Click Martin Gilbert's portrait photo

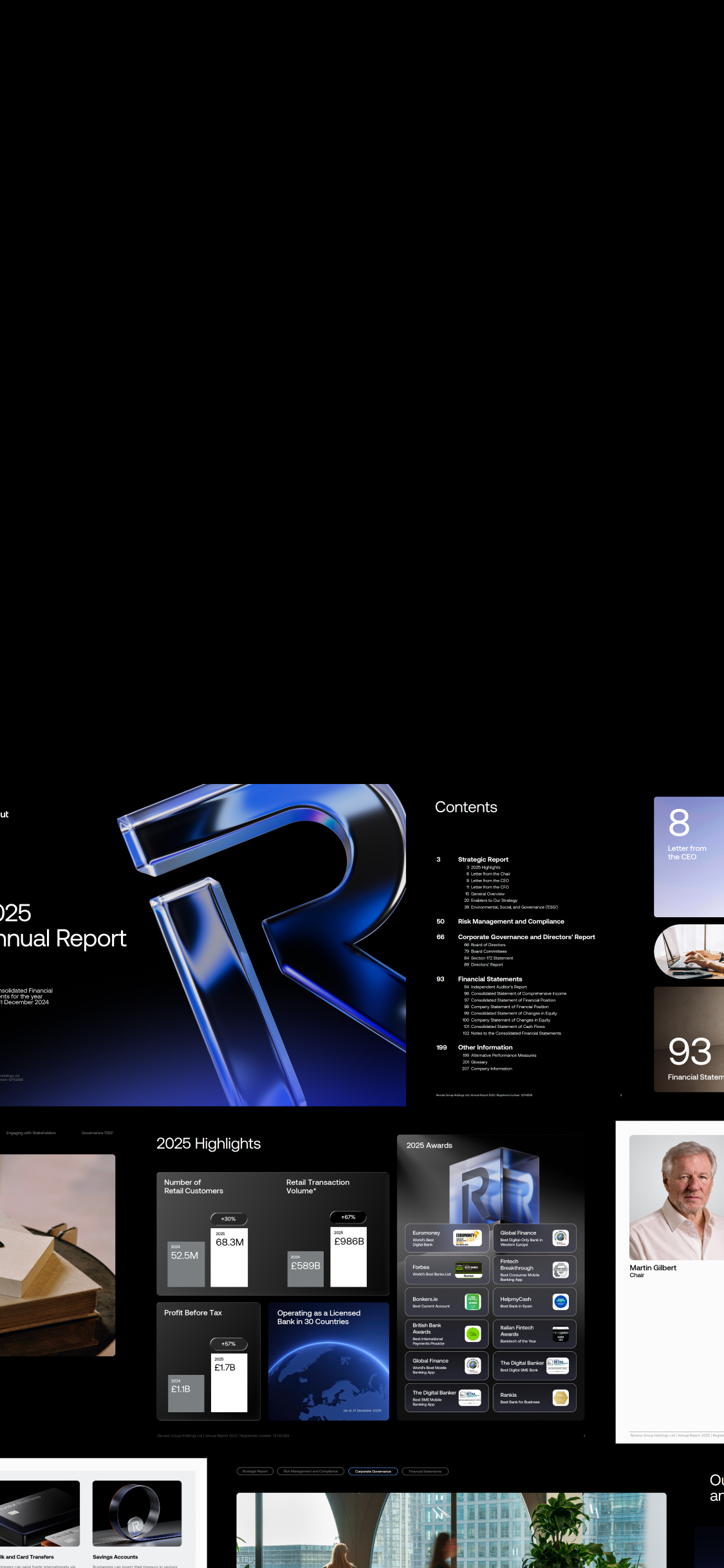(x=676, y=1197)
